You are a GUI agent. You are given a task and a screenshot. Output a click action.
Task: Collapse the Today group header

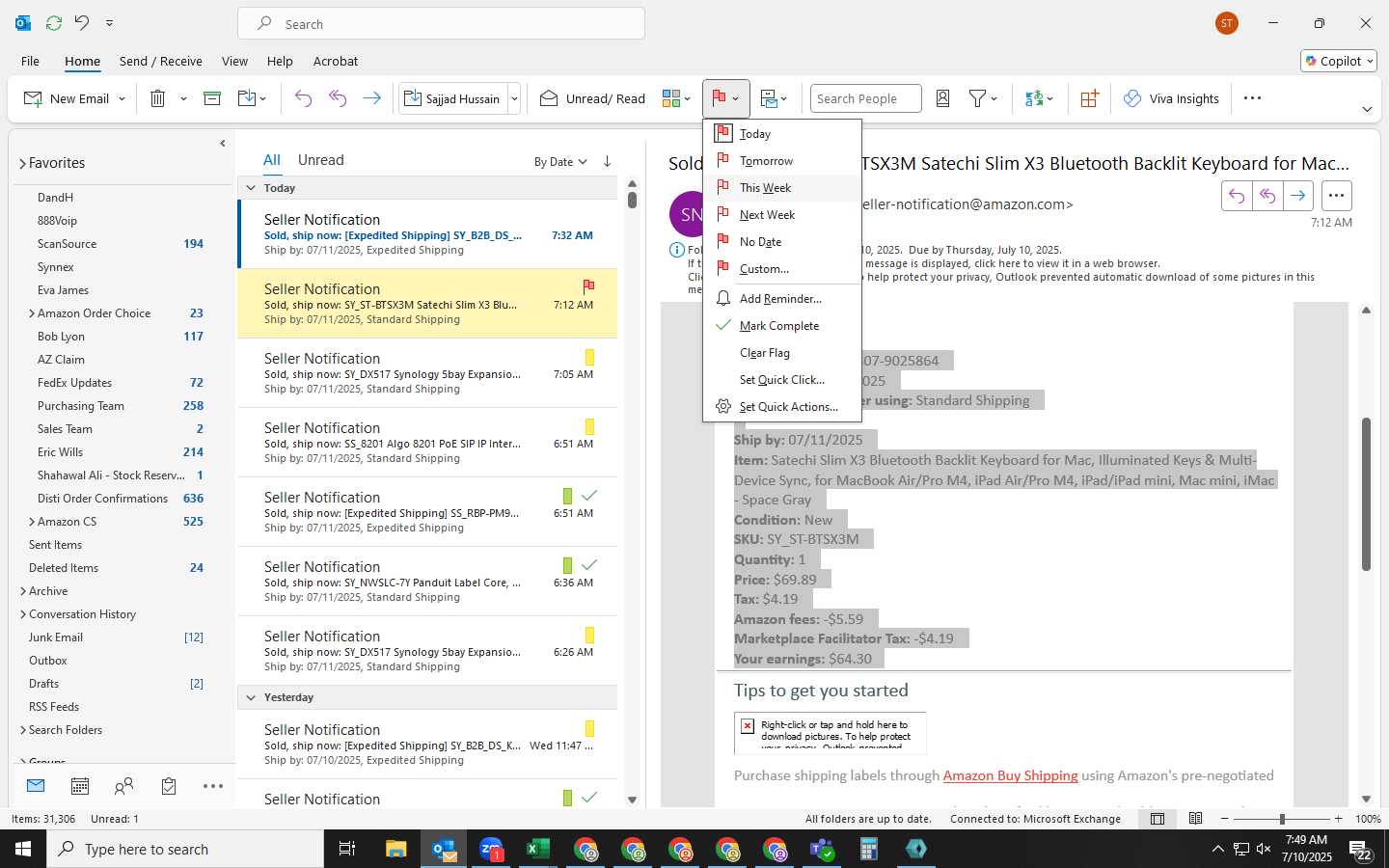pos(251,188)
